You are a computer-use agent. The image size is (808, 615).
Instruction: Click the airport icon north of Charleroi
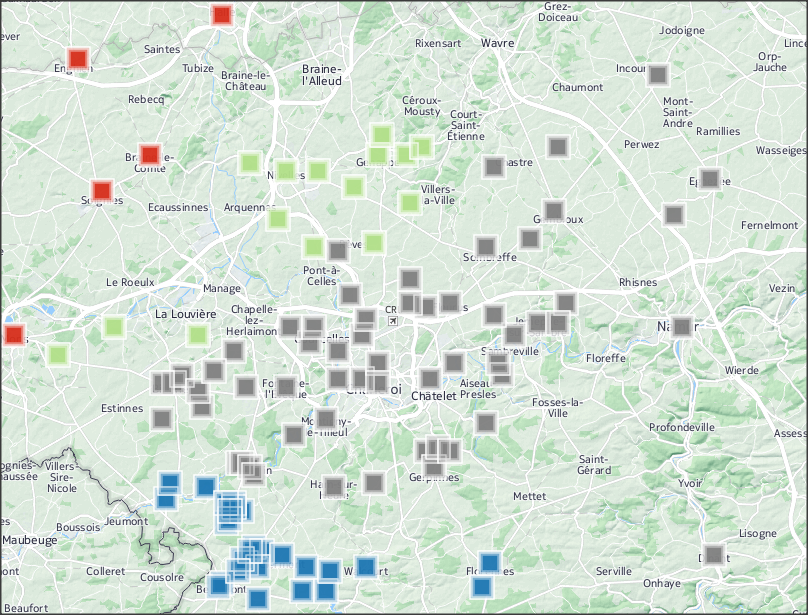pos(394,321)
